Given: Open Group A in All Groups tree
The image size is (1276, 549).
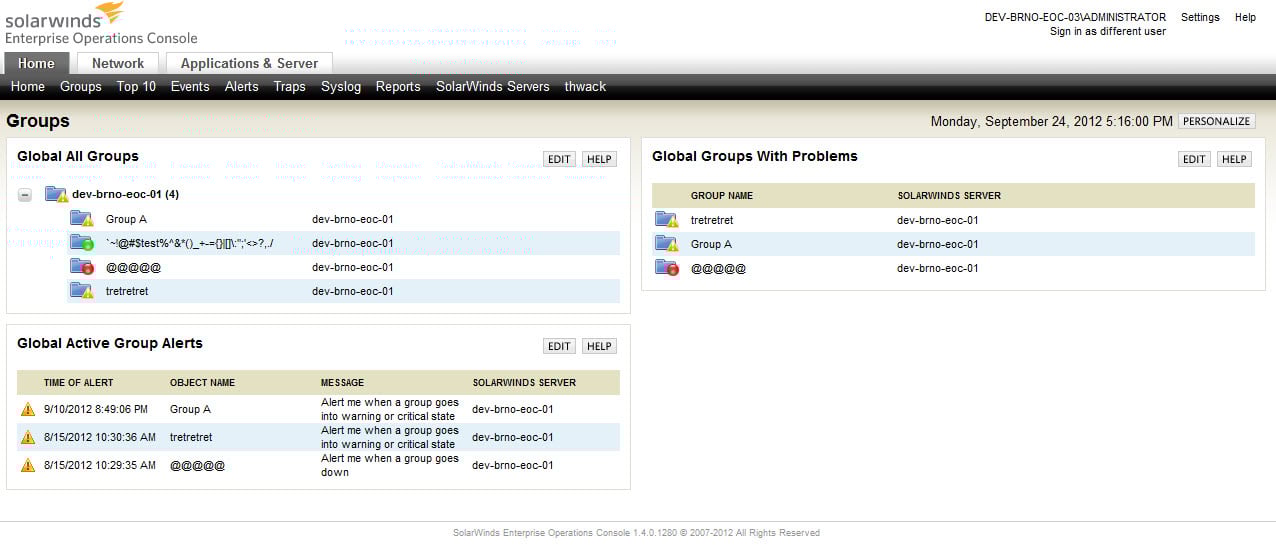Looking at the screenshot, I should 126,219.
